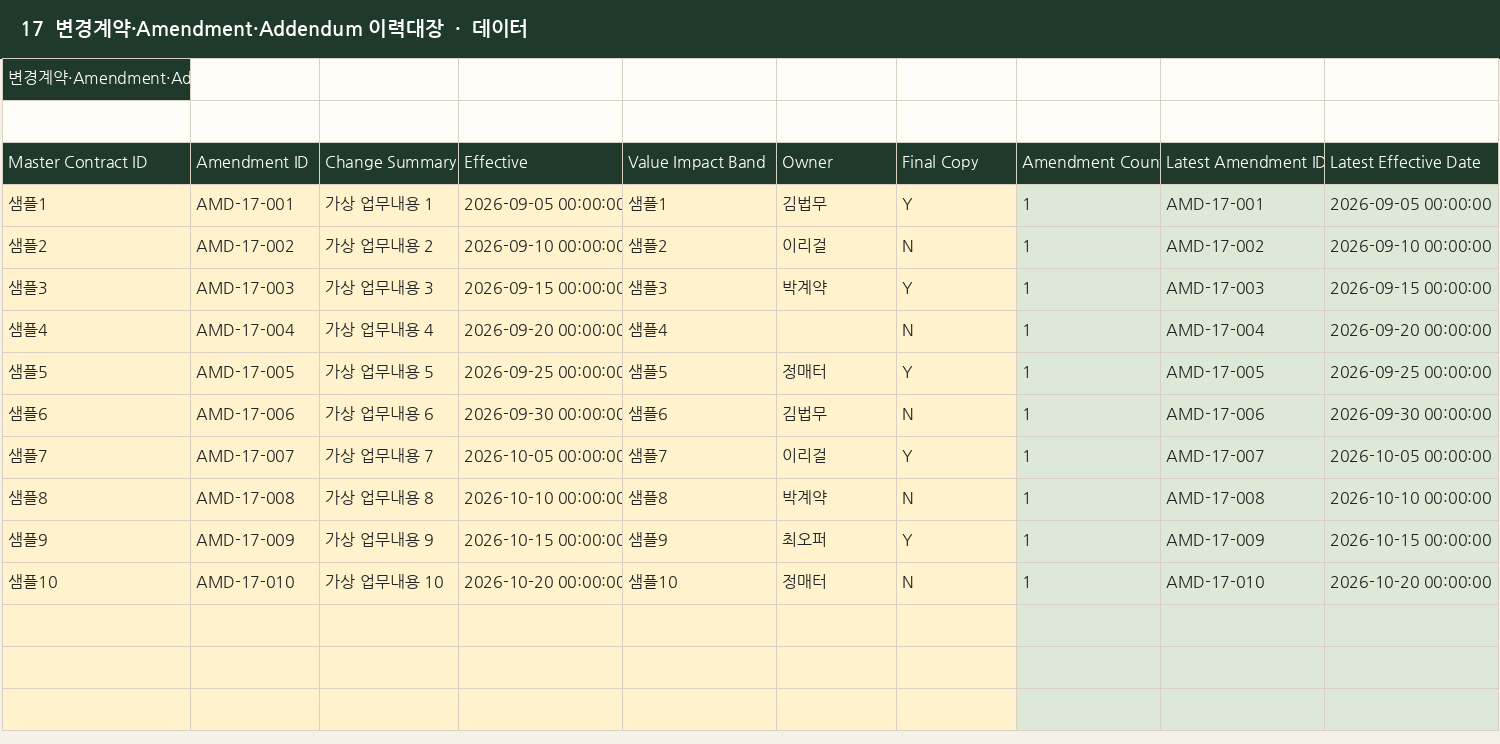Viewport: 1500px width, 744px height.
Task: Select the Owner column header
Action: [836, 163]
